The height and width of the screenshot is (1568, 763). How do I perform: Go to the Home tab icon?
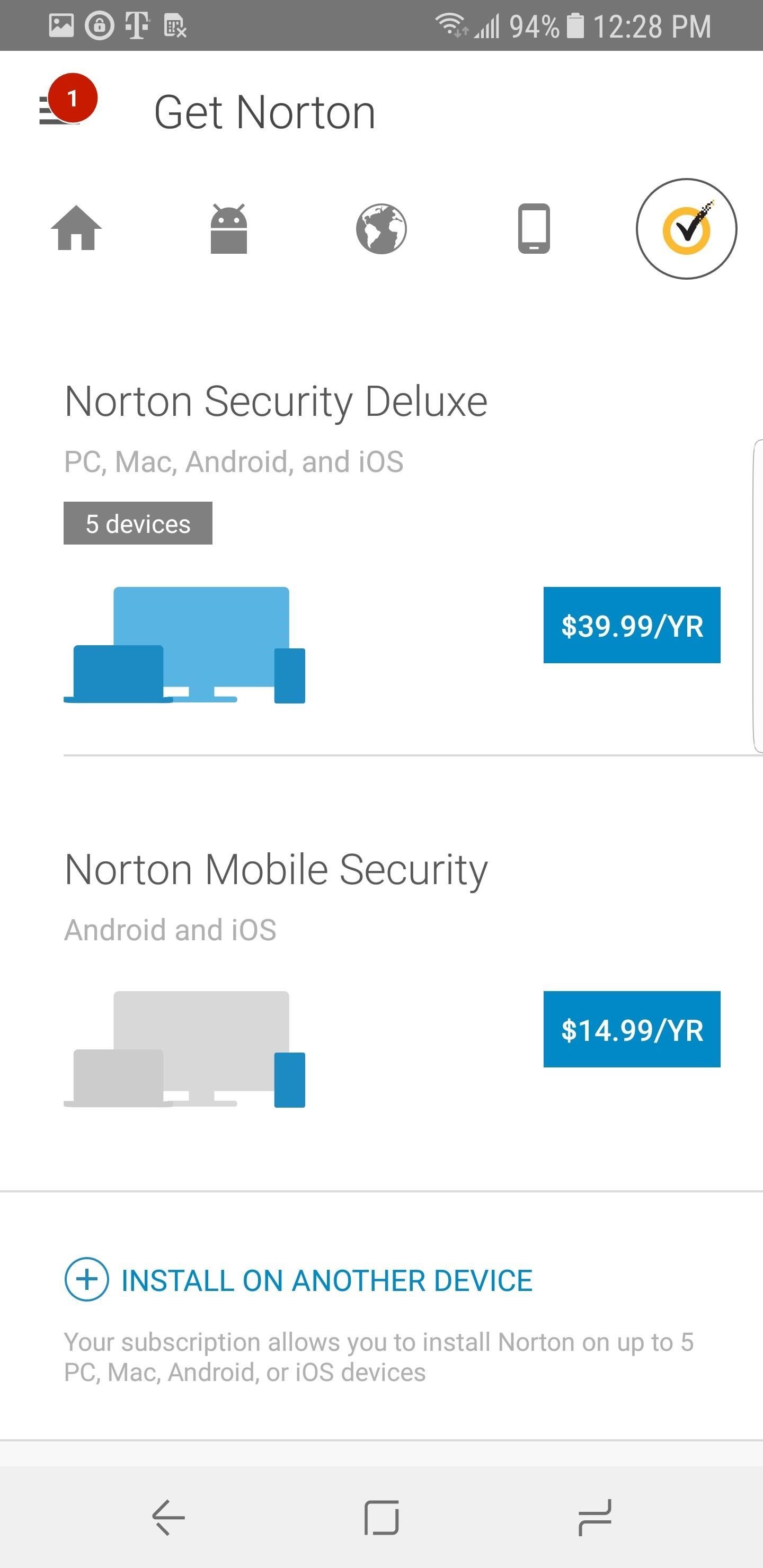tap(76, 228)
